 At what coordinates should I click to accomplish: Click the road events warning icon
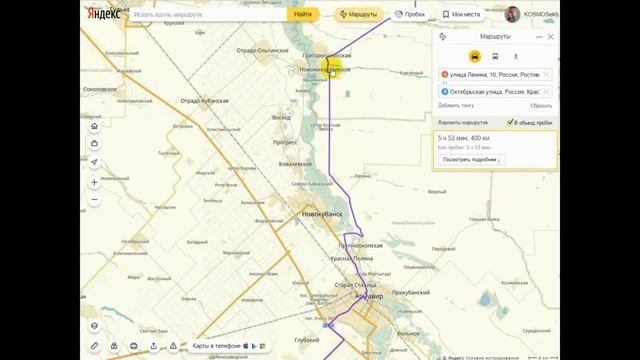tap(173, 346)
